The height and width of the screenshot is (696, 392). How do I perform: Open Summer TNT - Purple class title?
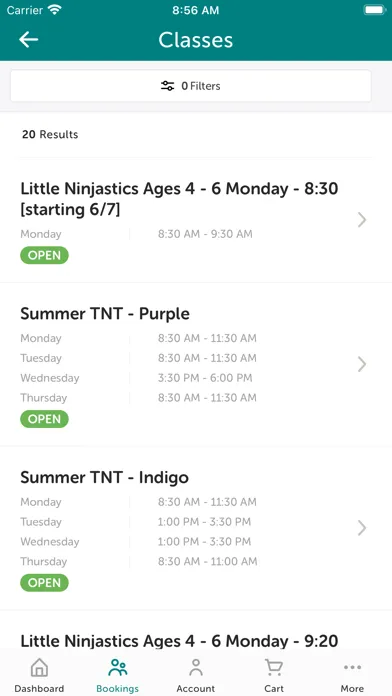click(105, 314)
